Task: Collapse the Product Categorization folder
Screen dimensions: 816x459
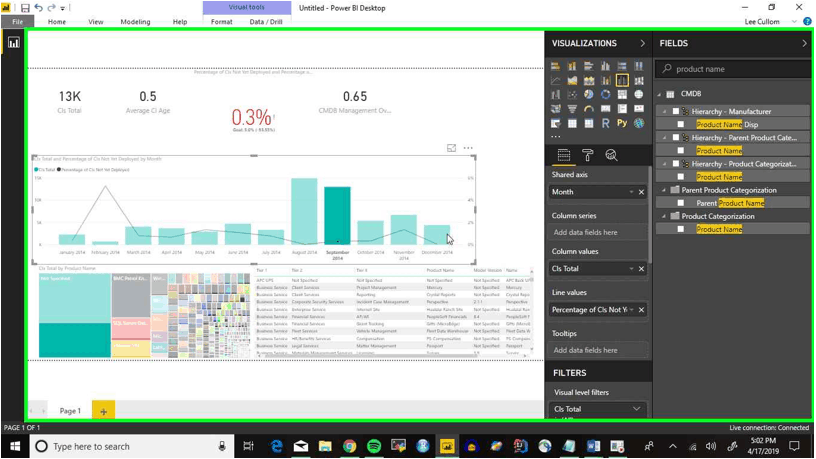Action: click(665, 216)
